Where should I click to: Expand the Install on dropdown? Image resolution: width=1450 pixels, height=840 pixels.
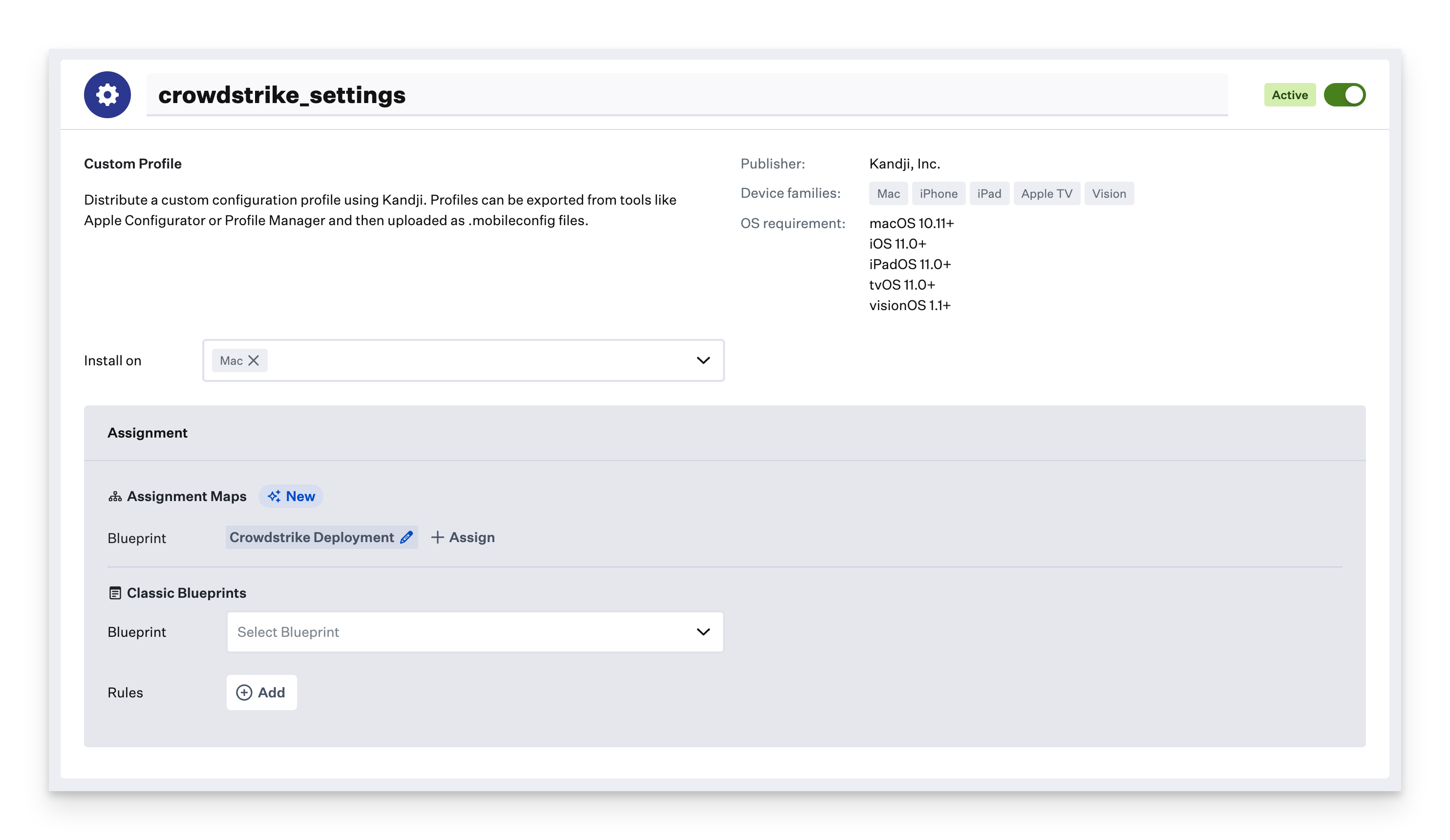coord(703,360)
